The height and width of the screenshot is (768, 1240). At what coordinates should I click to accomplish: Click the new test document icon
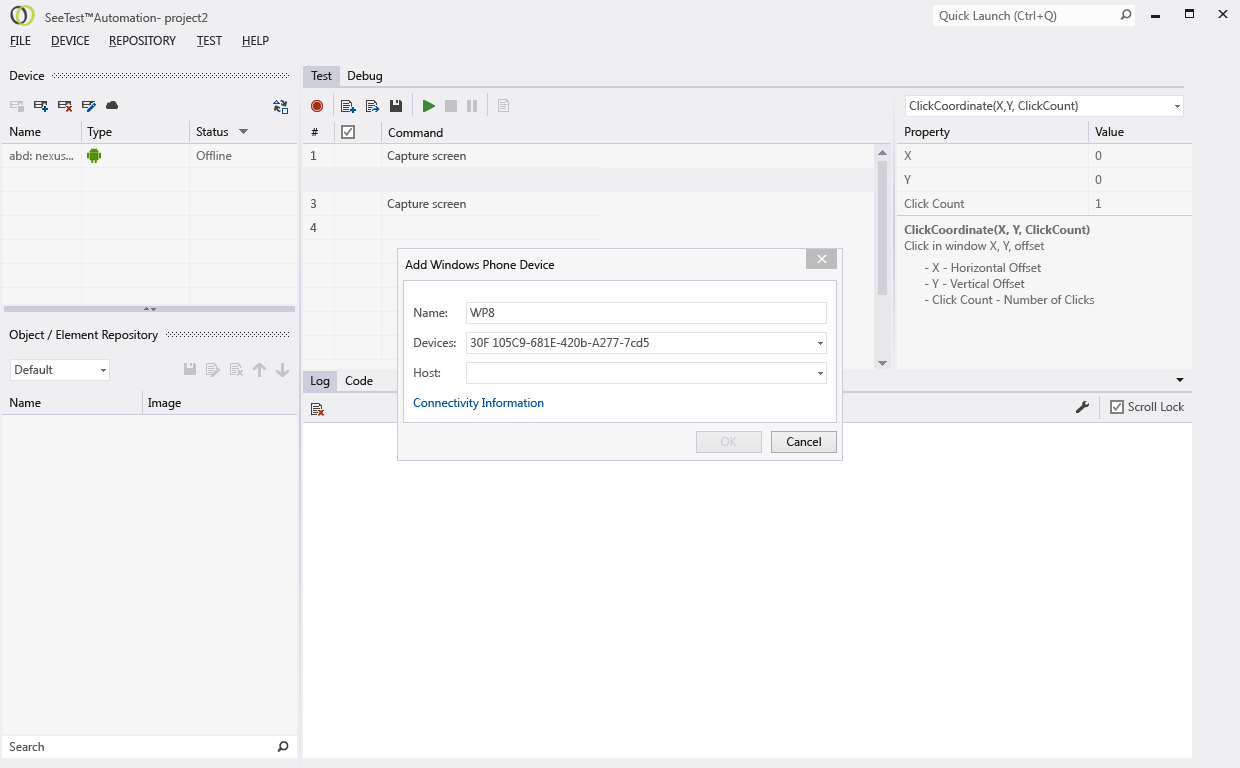348,106
